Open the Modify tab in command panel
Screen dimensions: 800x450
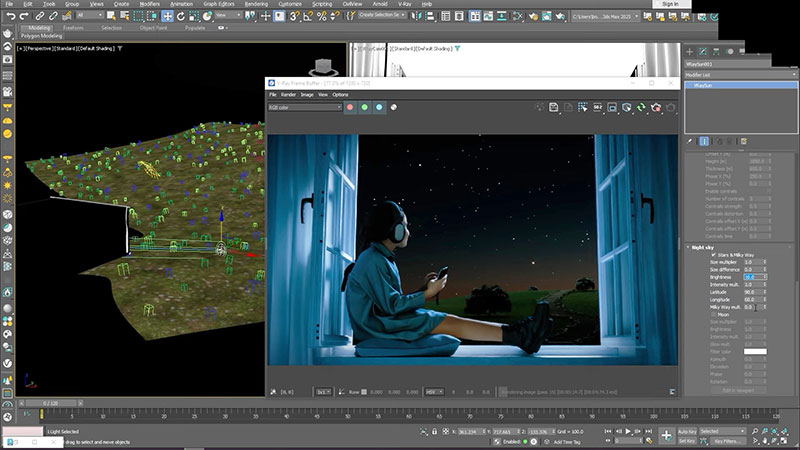[x=703, y=52]
